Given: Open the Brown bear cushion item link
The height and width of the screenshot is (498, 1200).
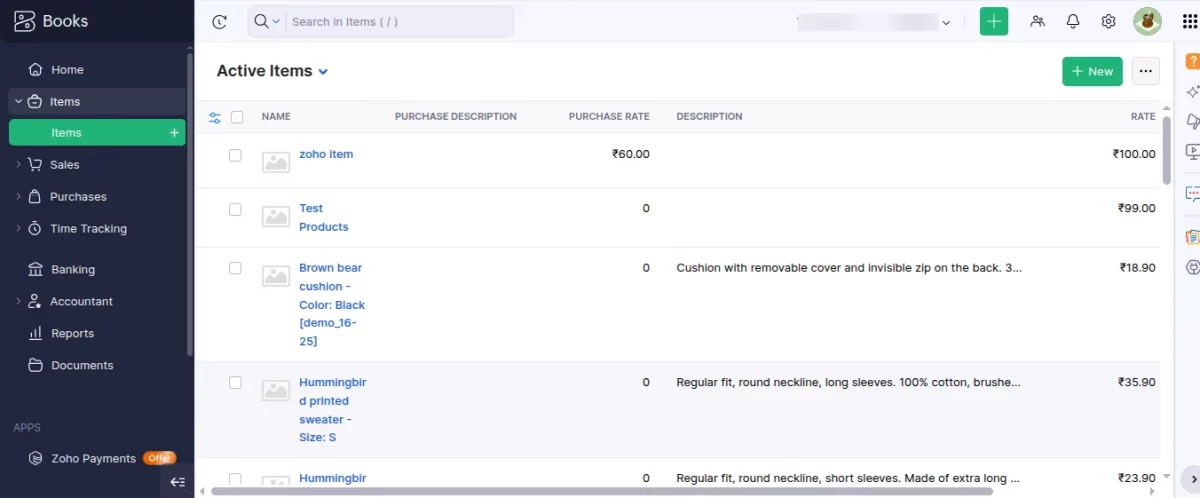Looking at the screenshot, I should pyautogui.click(x=332, y=304).
